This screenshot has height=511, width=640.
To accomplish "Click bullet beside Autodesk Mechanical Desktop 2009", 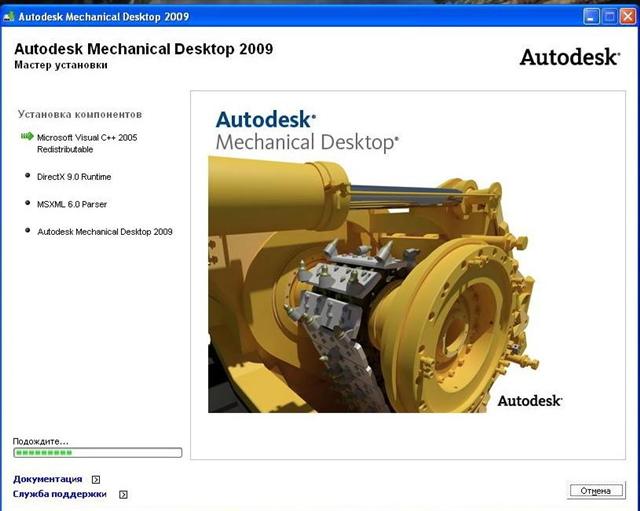I will coord(27,230).
